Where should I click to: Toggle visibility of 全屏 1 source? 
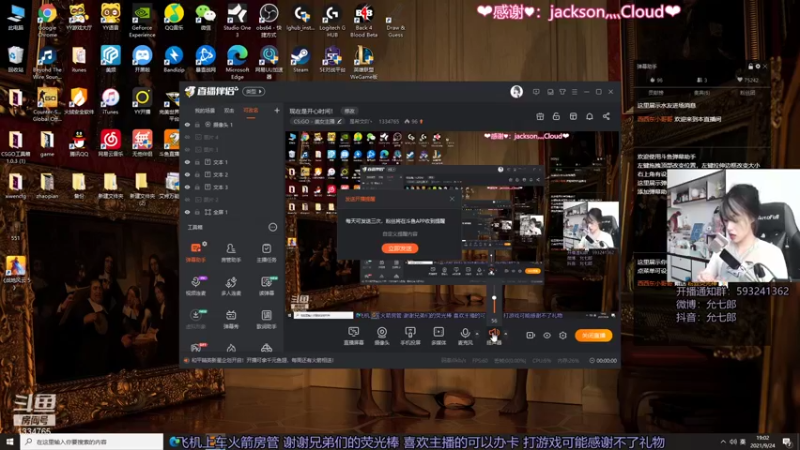coord(187,212)
